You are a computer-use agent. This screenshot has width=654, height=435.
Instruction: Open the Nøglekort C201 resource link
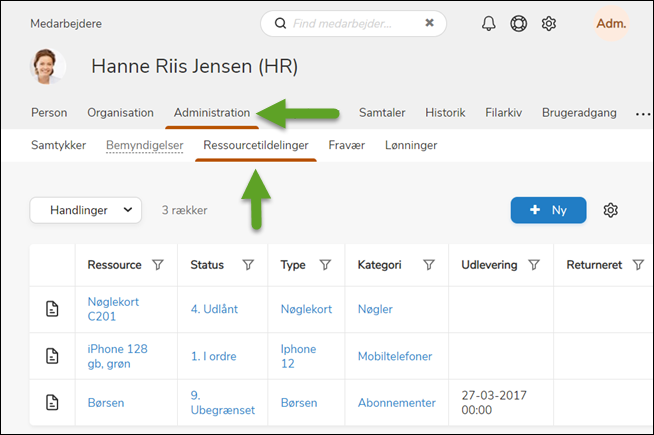(113, 310)
